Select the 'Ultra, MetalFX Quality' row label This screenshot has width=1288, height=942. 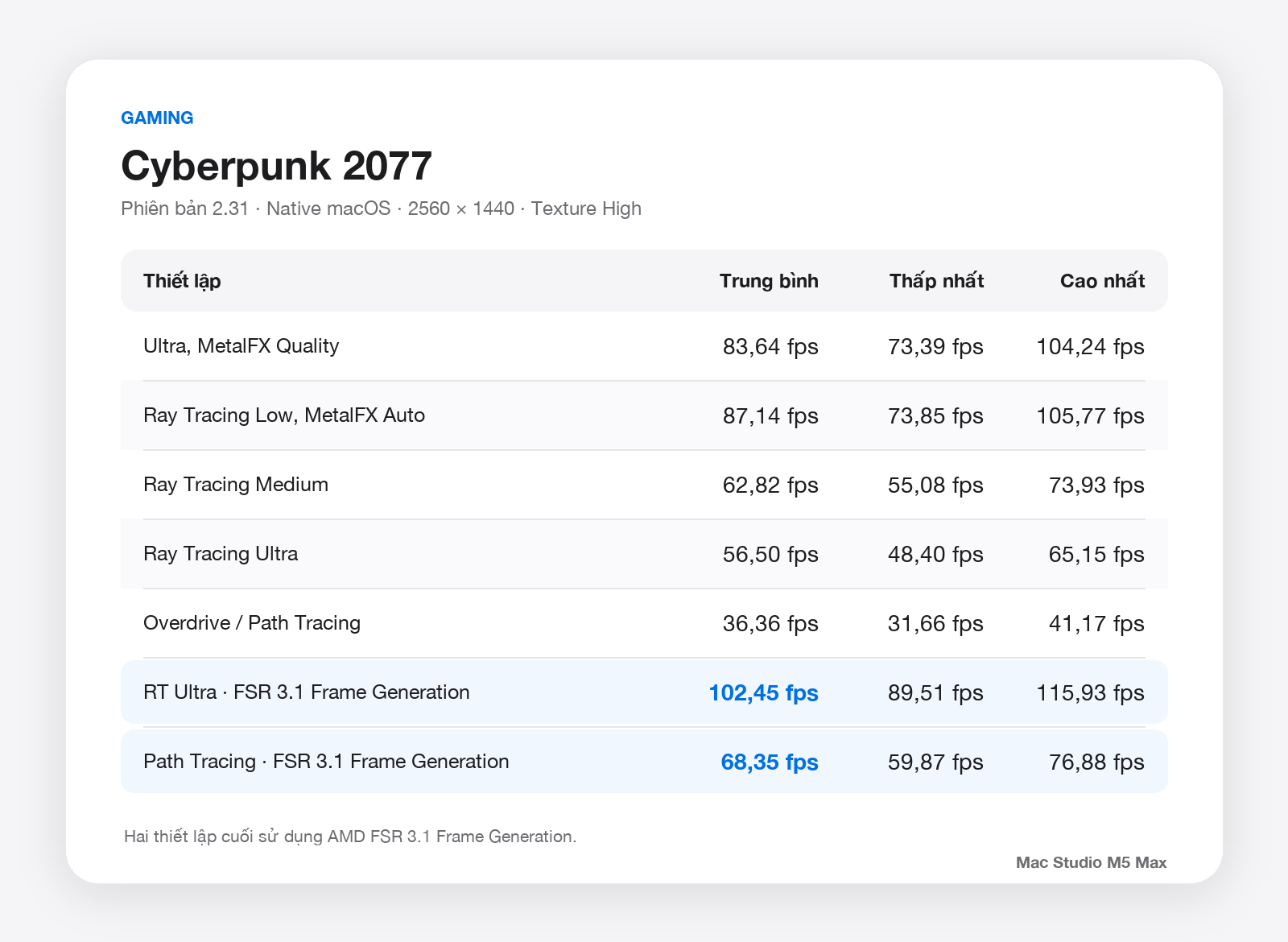241,346
